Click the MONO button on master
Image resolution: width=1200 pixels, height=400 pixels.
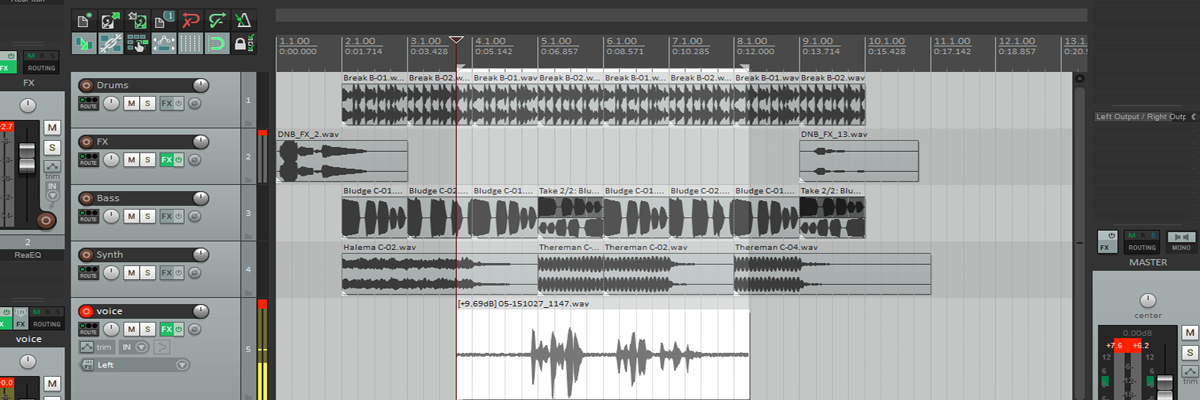pyautogui.click(x=1180, y=241)
